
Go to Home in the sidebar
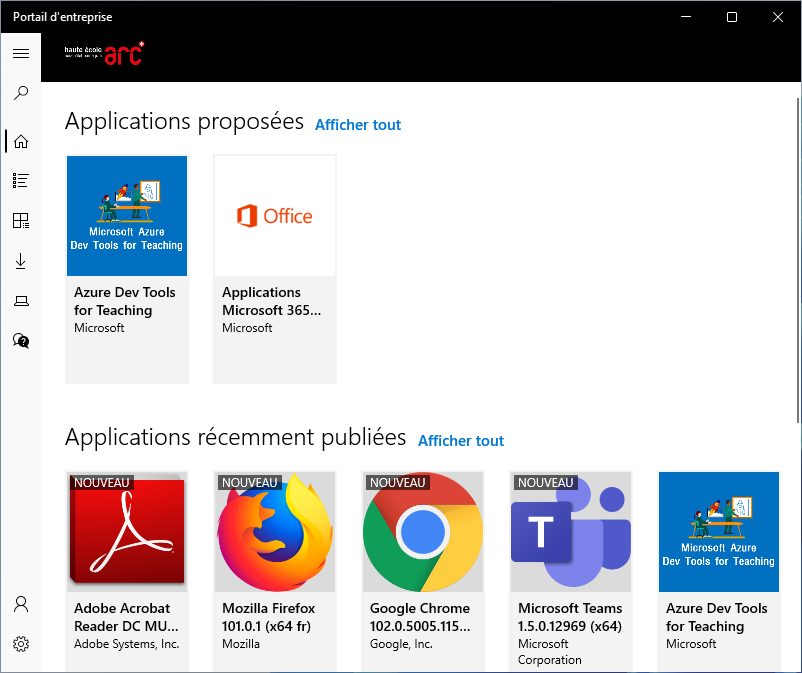tap(21, 141)
